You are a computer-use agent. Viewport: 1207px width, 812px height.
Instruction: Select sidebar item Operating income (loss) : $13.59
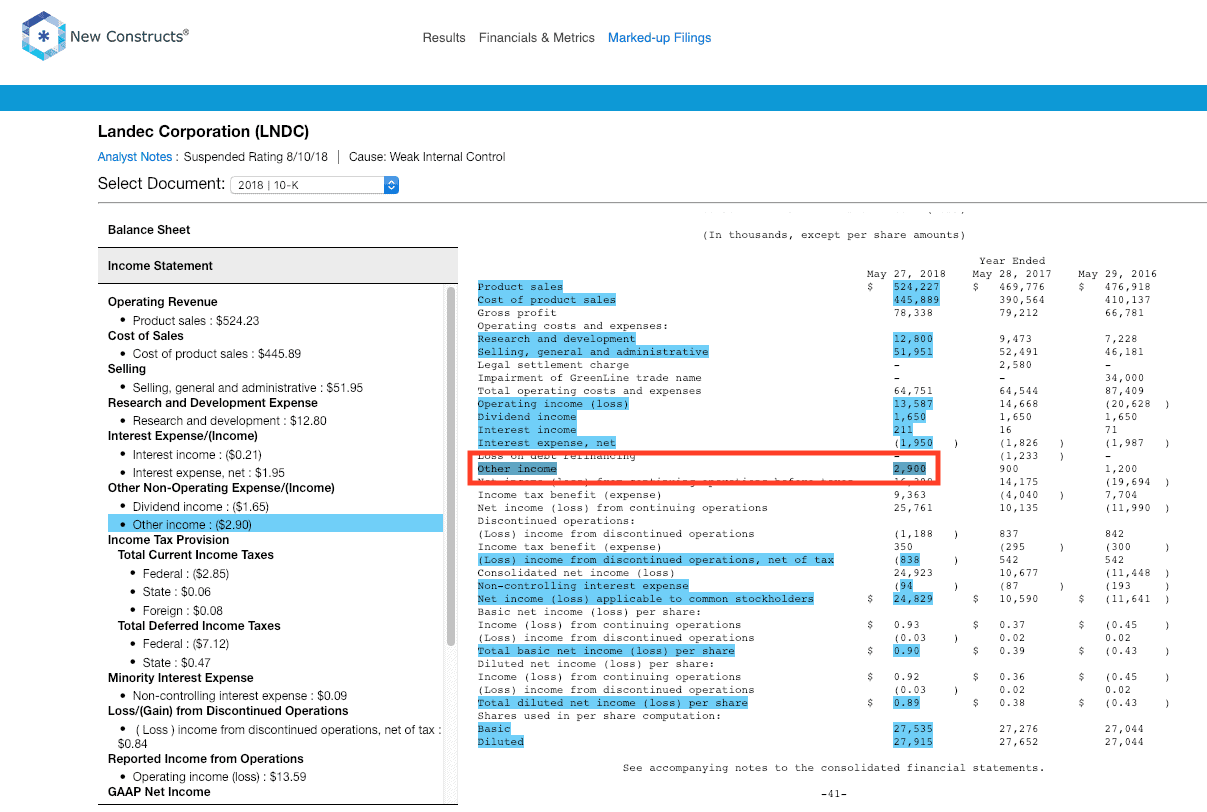[x=219, y=777]
